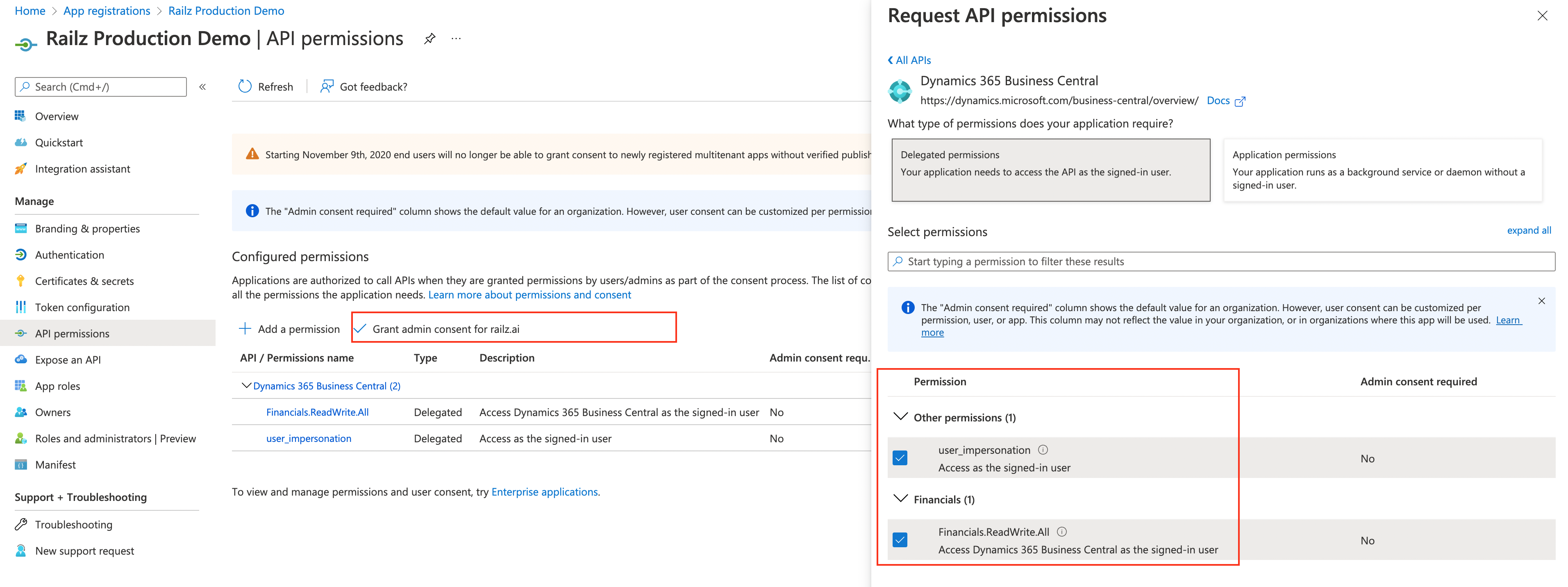The height and width of the screenshot is (587, 1568).
Task: Uncheck the Financials.ReadWrite.All permission checkbox
Action: (x=900, y=540)
